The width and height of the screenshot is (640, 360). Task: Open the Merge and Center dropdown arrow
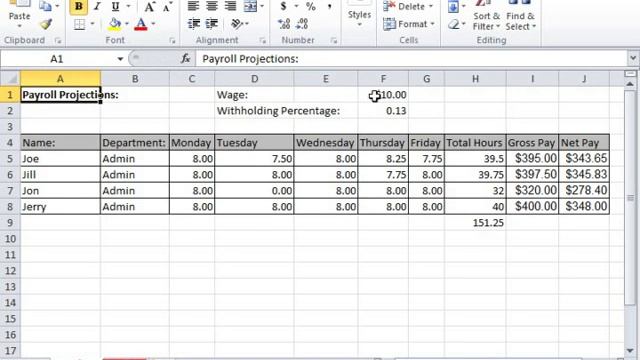tap(262, 6)
